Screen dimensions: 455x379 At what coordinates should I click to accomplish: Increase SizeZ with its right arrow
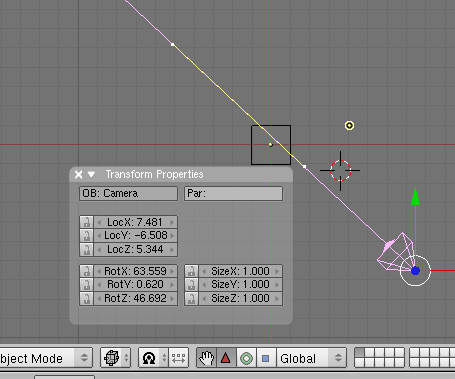(277, 298)
